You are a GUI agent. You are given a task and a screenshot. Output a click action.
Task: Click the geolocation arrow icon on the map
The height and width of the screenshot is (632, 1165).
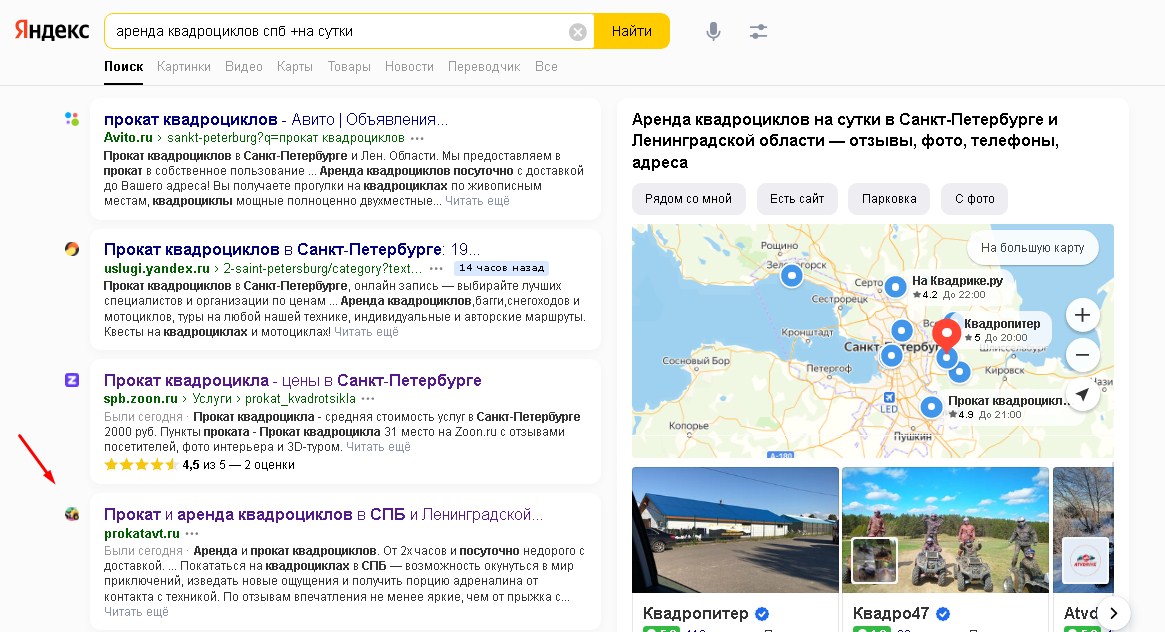point(1081,395)
